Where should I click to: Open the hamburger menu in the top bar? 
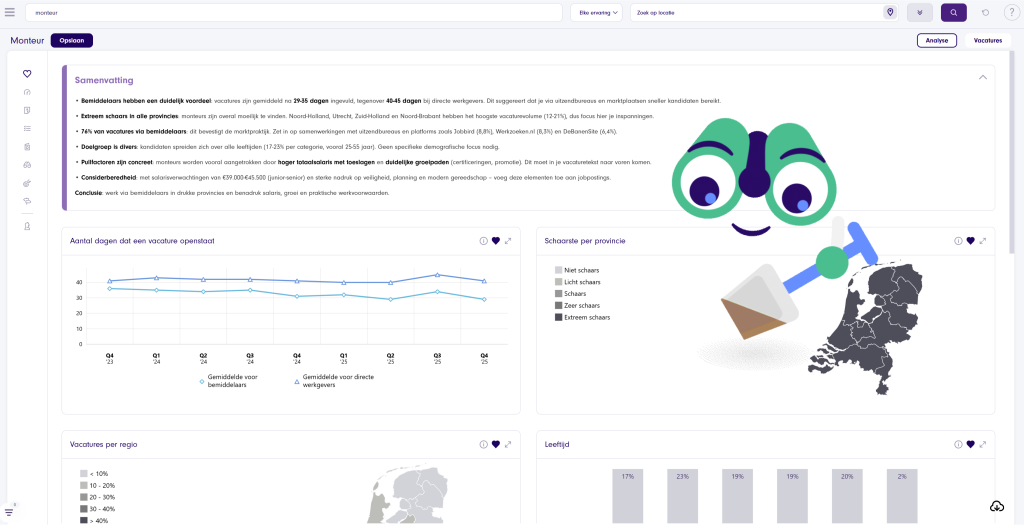point(10,12)
